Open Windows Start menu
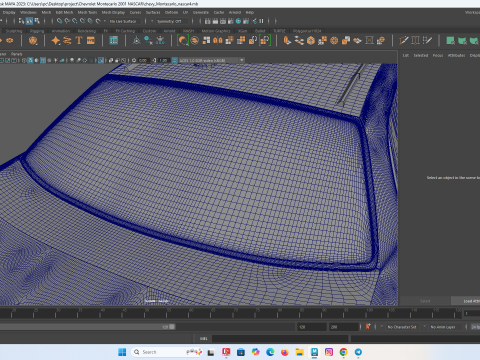This screenshot has height=360, width=480. tap(122, 352)
